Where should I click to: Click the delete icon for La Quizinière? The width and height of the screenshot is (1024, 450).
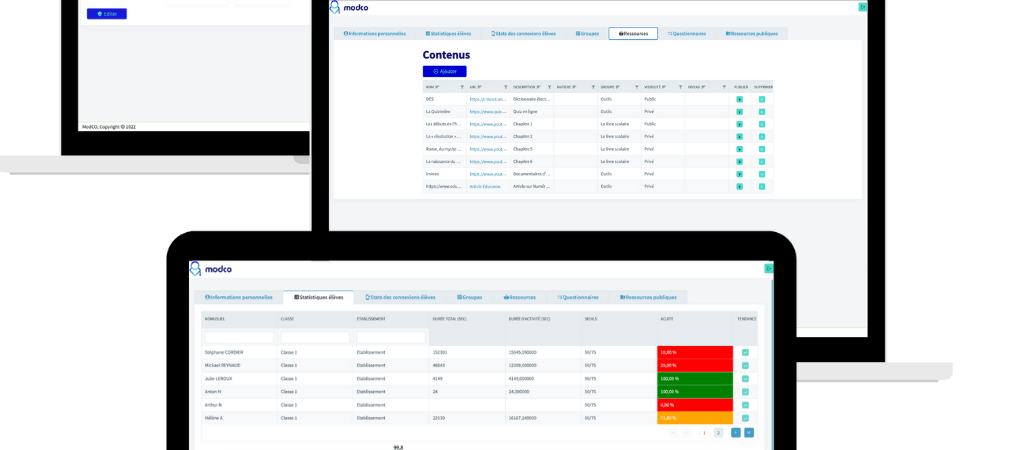[762, 111]
